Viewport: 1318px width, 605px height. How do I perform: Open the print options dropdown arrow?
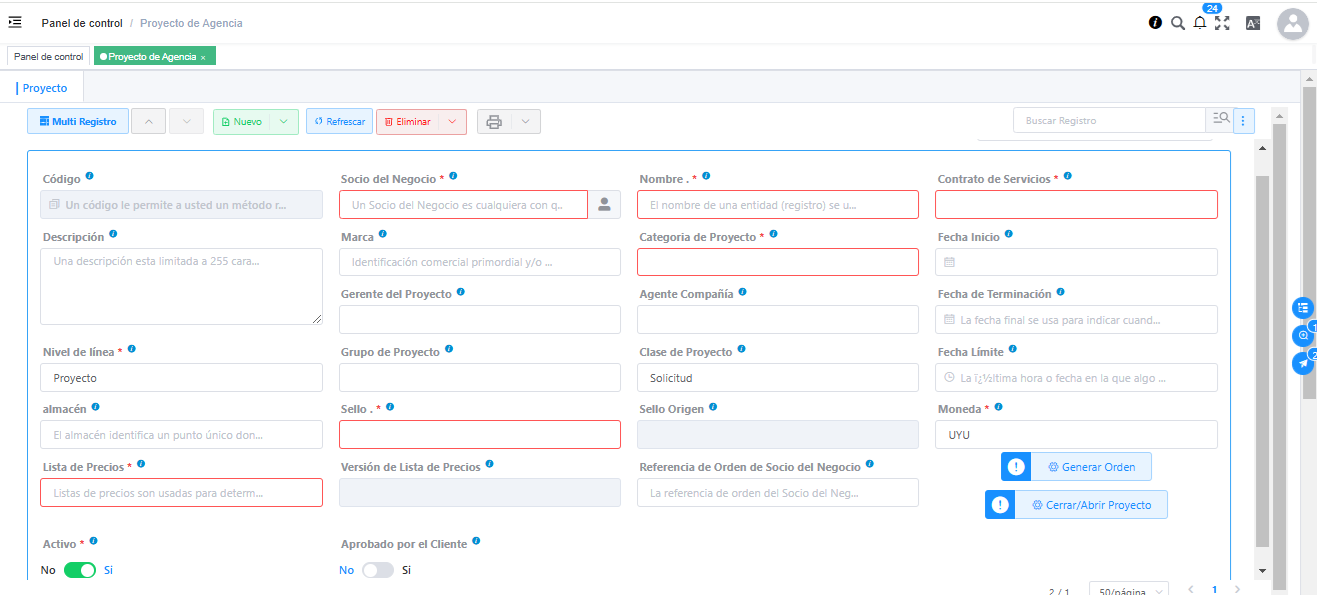[526, 122]
